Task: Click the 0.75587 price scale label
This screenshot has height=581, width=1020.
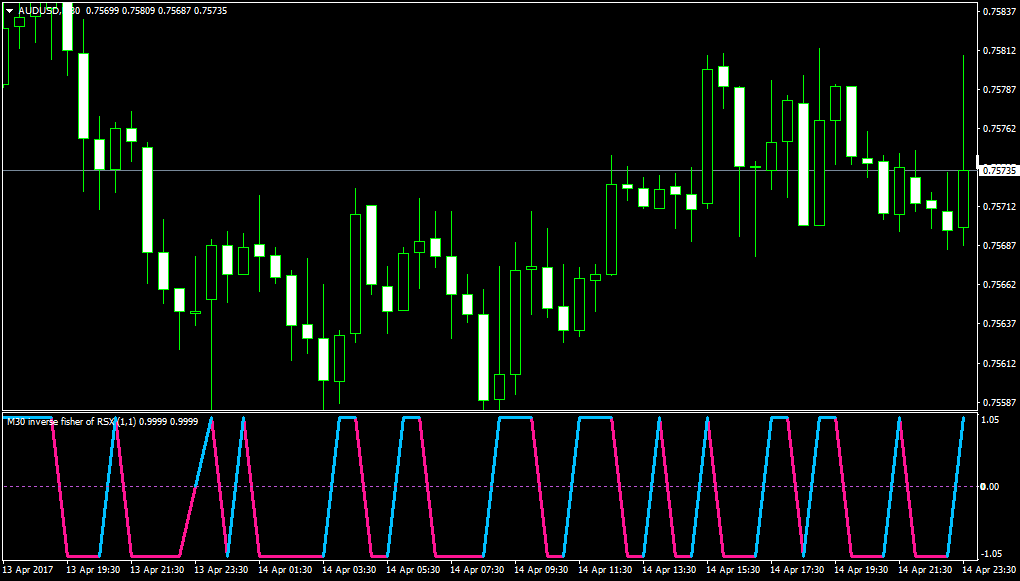Action: click(998, 402)
